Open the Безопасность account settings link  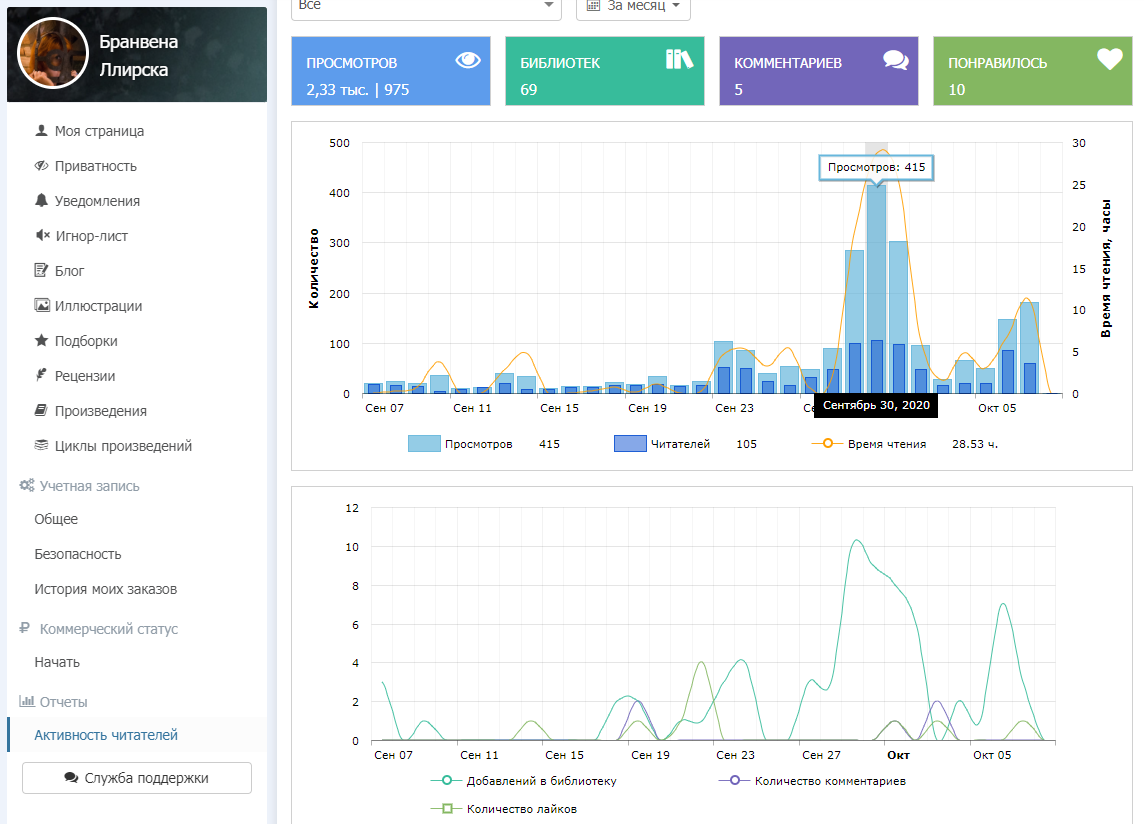point(78,554)
